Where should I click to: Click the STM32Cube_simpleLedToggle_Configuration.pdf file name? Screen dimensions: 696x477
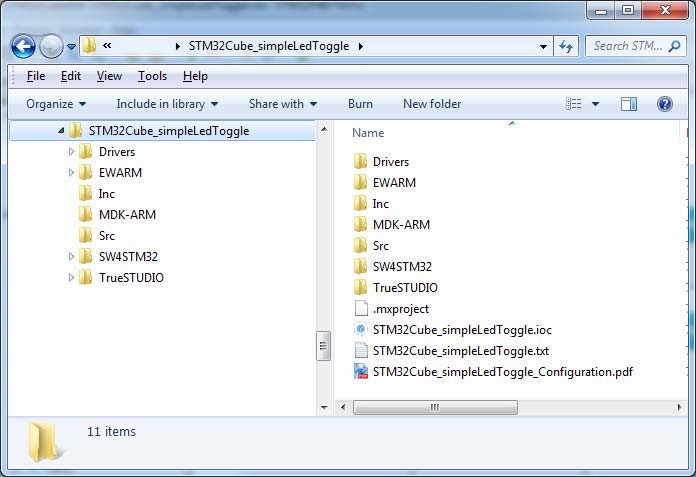[502, 372]
